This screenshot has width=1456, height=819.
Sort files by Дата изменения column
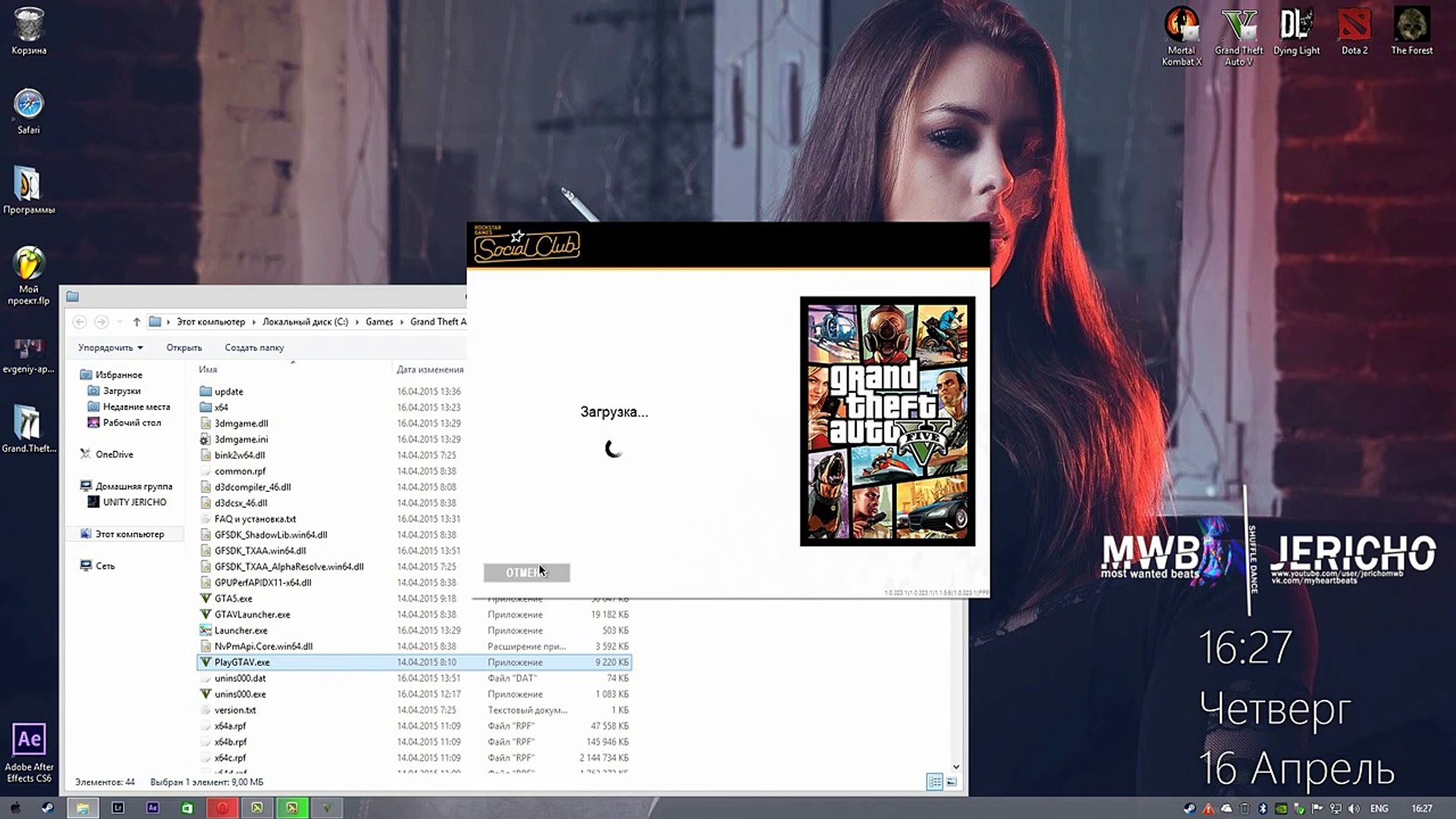[429, 369]
